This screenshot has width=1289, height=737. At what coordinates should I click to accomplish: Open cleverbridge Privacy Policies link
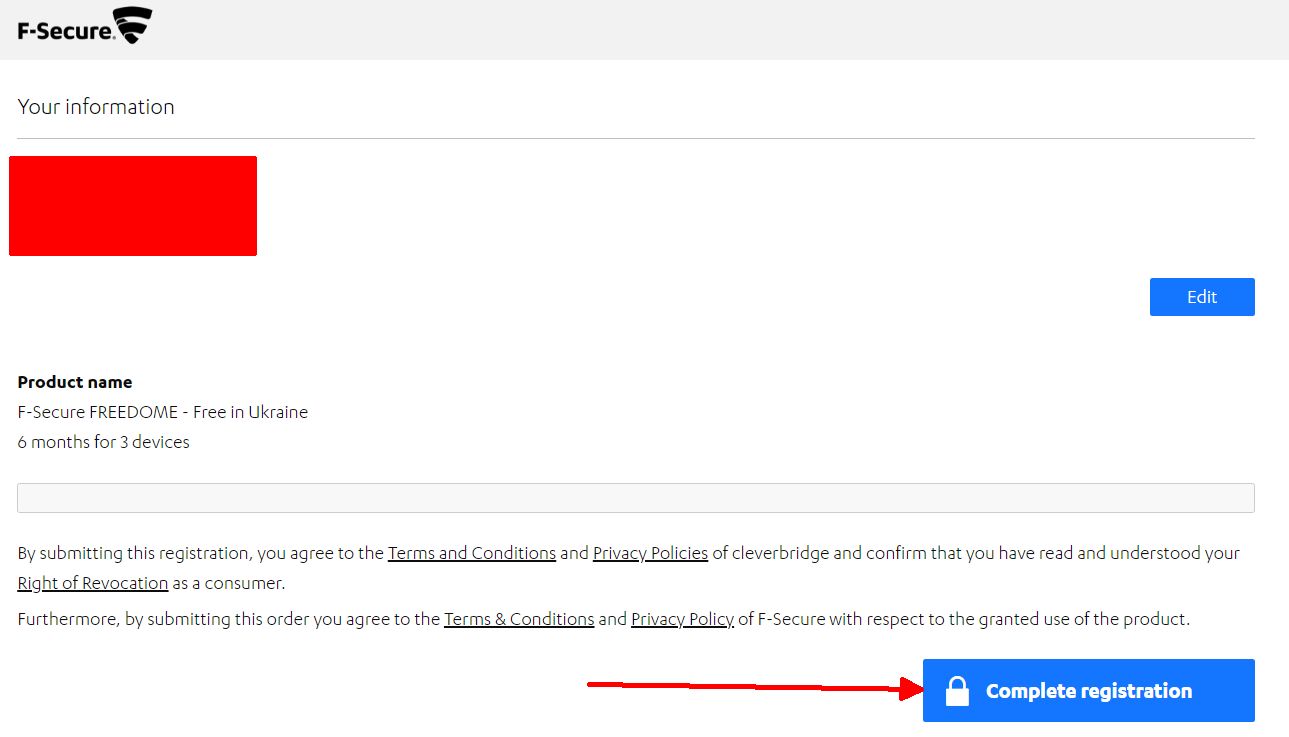[650, 553]
